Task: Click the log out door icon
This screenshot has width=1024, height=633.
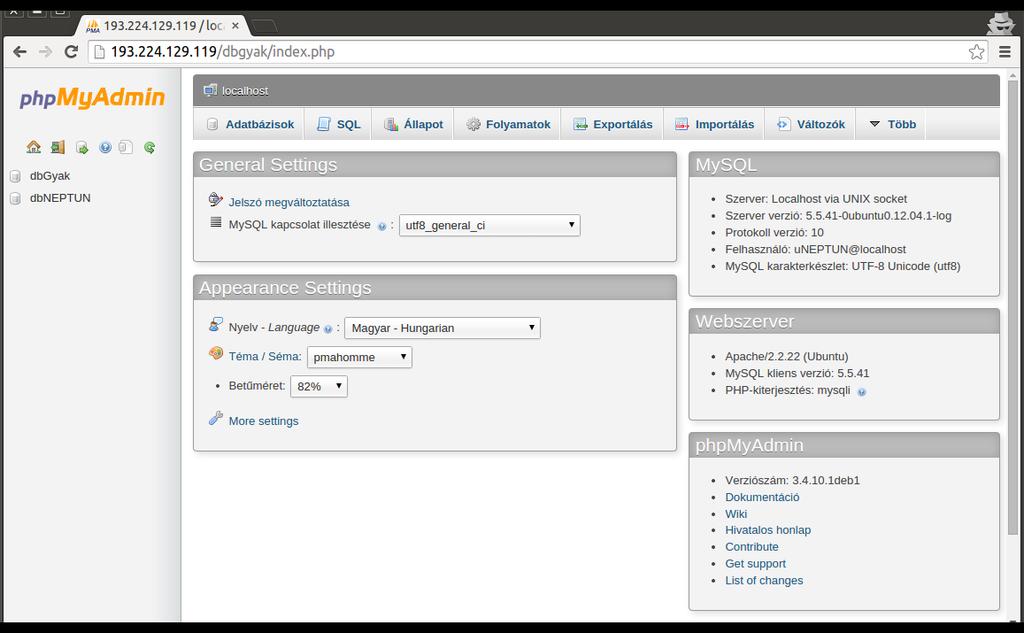Action: pyautogui.click(x=57, y=147)
